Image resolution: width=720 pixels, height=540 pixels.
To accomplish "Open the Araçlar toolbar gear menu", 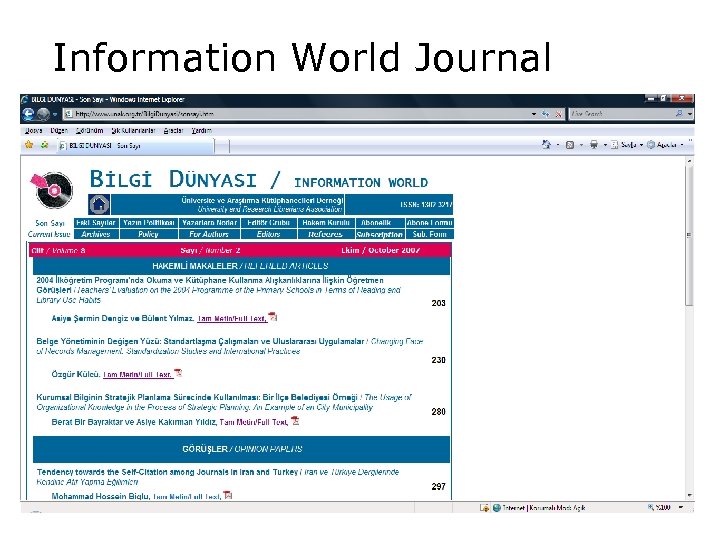I will (x=665, y=145).
